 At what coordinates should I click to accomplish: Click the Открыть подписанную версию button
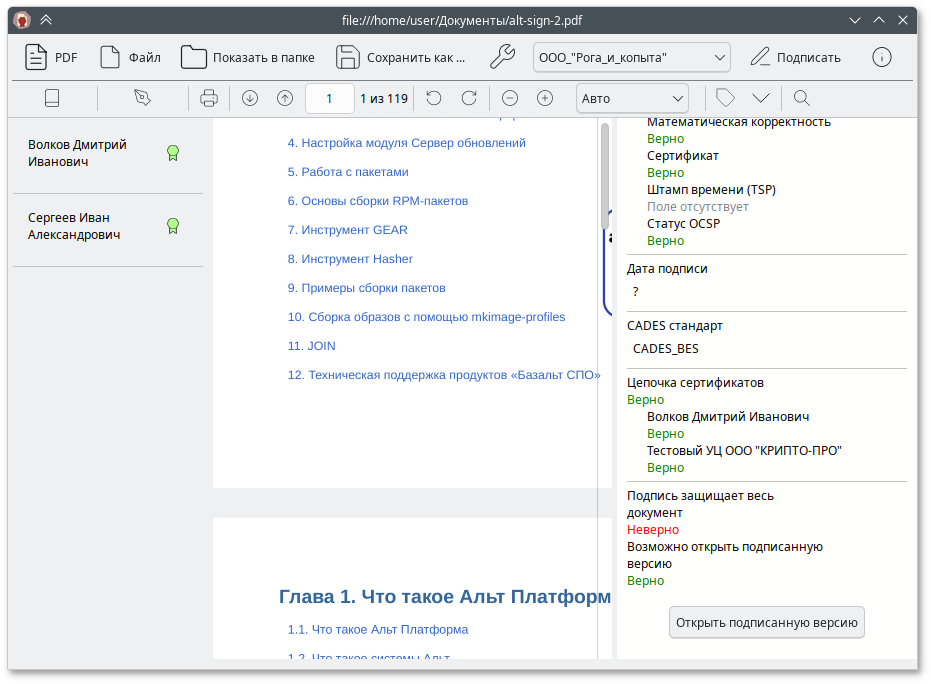click(766, 622)
